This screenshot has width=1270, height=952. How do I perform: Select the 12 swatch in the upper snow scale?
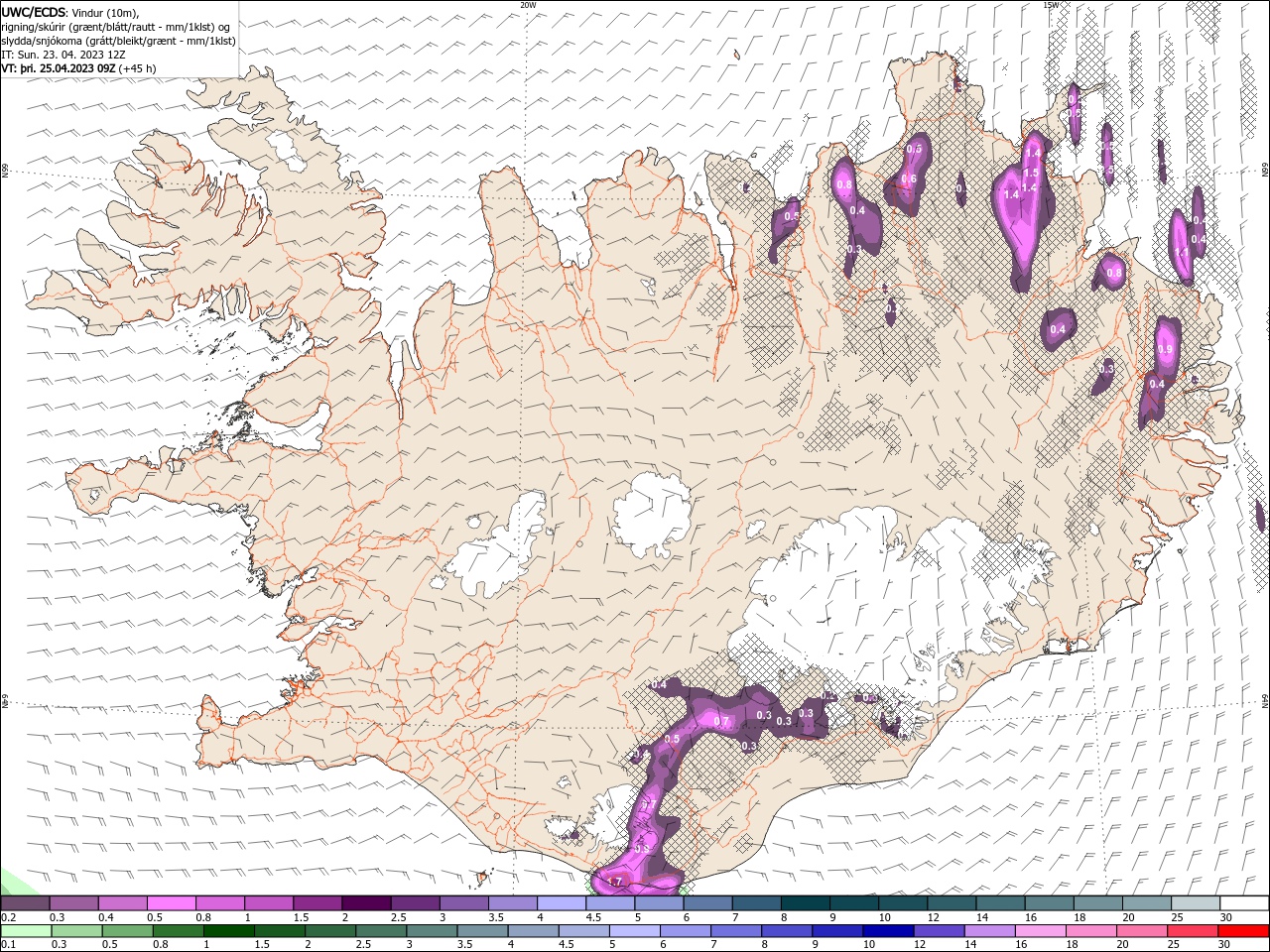(x=953, y=903)
